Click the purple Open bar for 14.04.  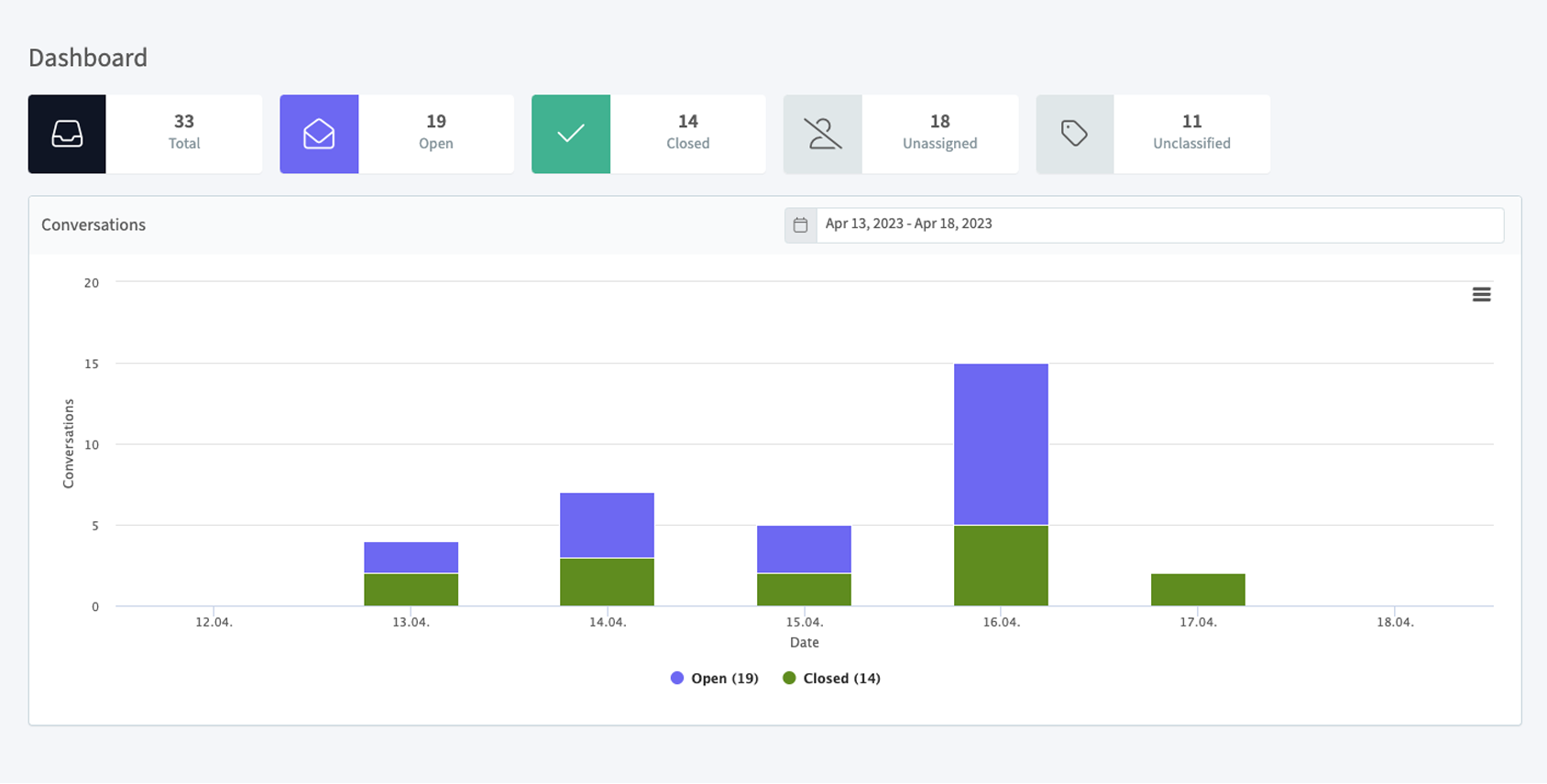607,525
